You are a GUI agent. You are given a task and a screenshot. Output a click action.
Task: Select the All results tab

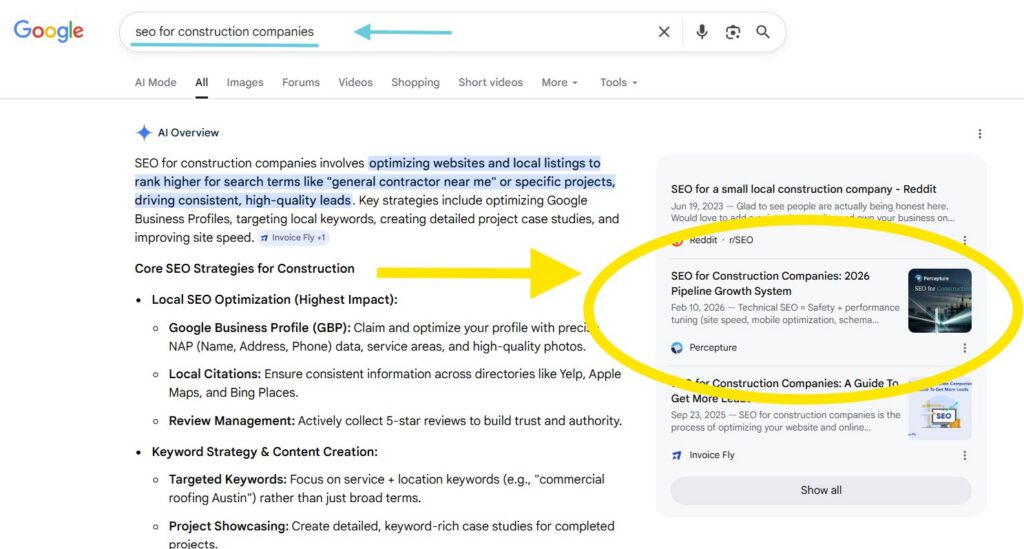(x=202, y=82)
